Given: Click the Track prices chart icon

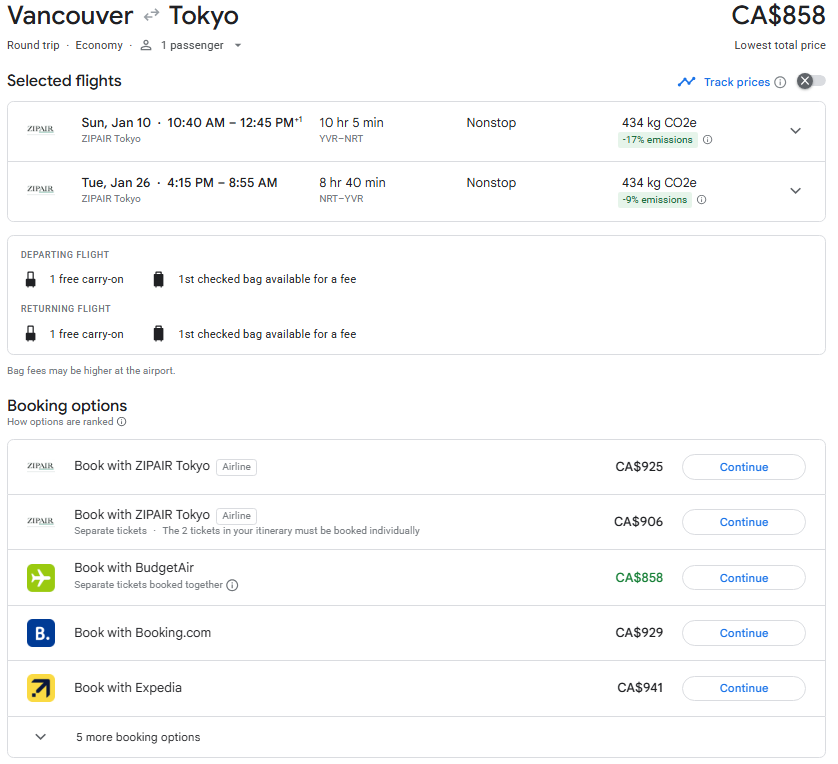Looking at the screenshot, I should [x=686, y=82].
